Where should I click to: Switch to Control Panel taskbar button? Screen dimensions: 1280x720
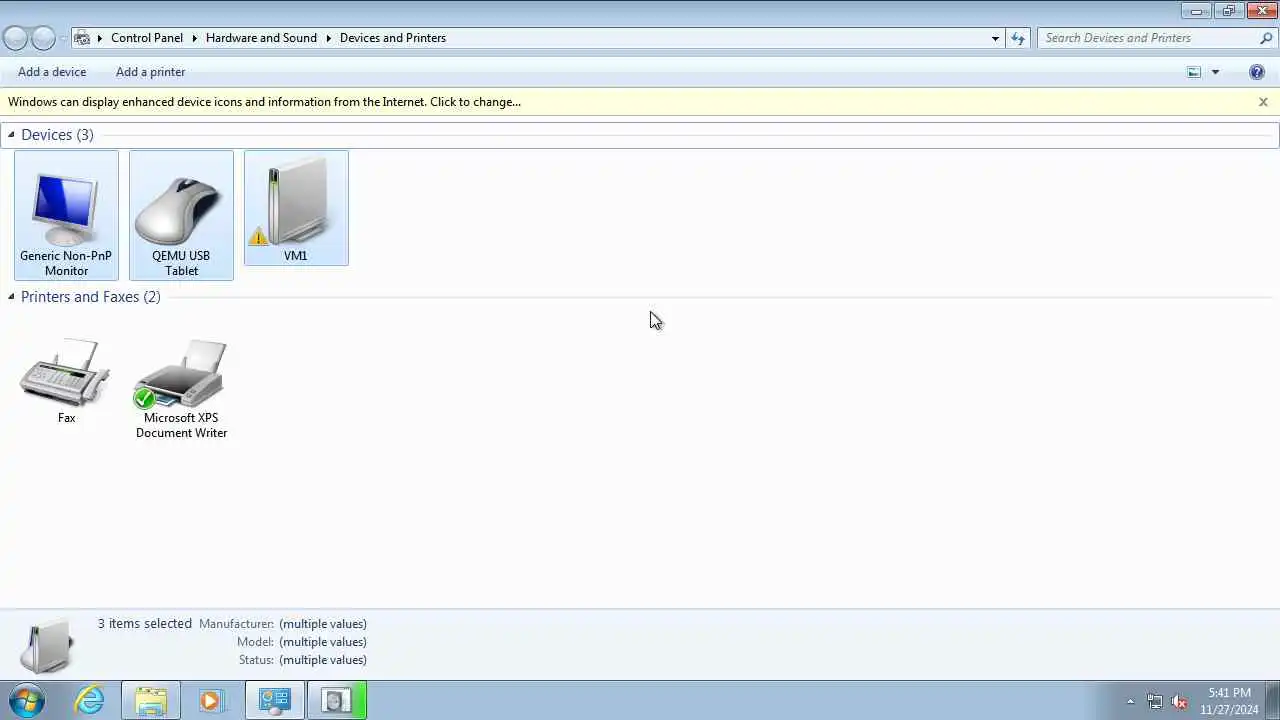coord(274,700)
